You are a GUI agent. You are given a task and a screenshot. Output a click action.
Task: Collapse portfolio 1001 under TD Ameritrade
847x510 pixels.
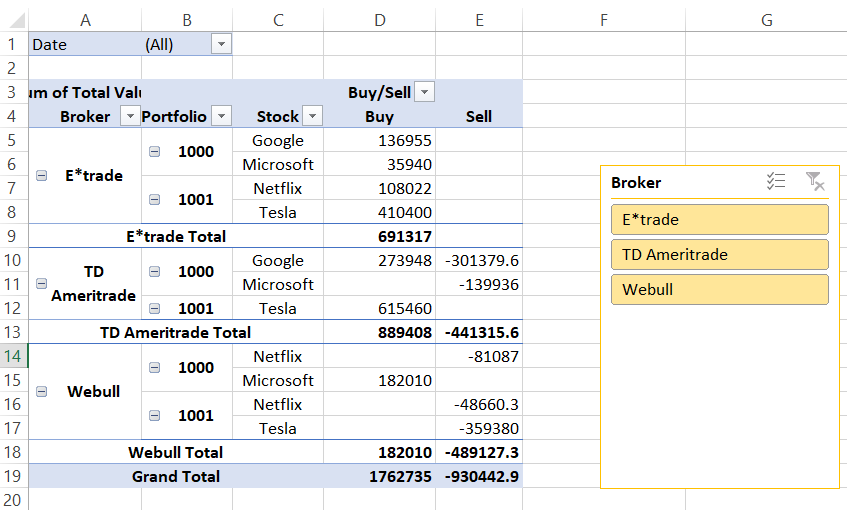click(x=155, y=308)
